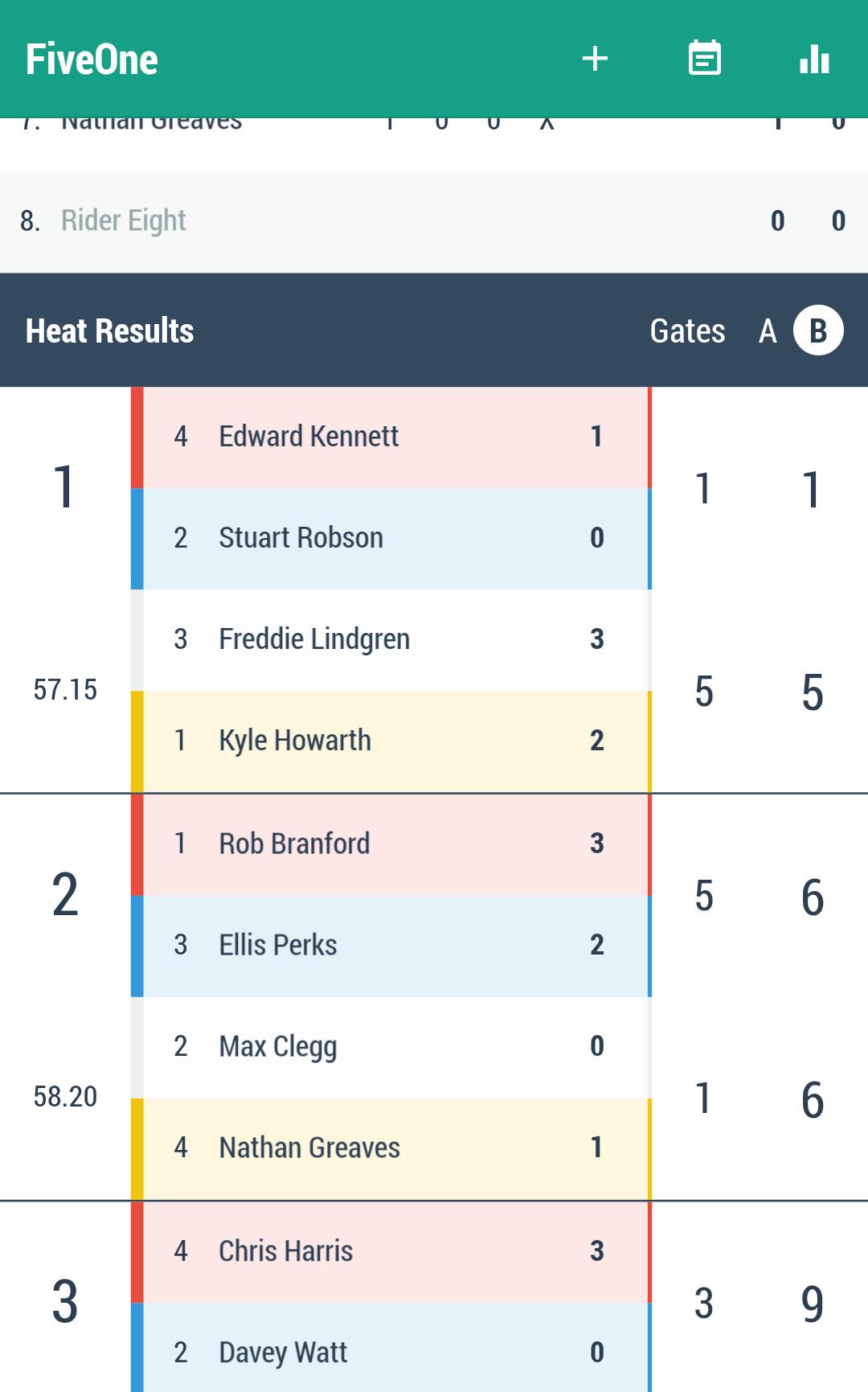
Task: Select gate option A
Action: coord(768,331)
